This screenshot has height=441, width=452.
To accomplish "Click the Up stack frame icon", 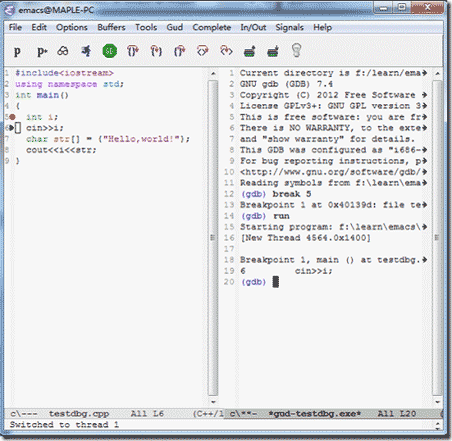I will tap(249, 51).
